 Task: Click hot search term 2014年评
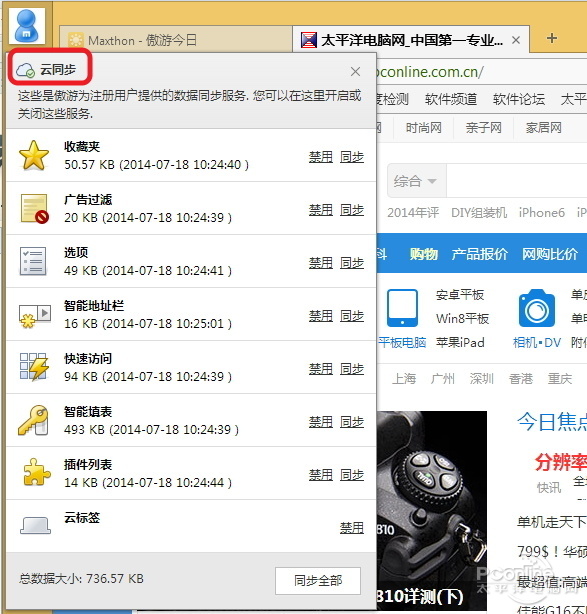coord(413,213)
